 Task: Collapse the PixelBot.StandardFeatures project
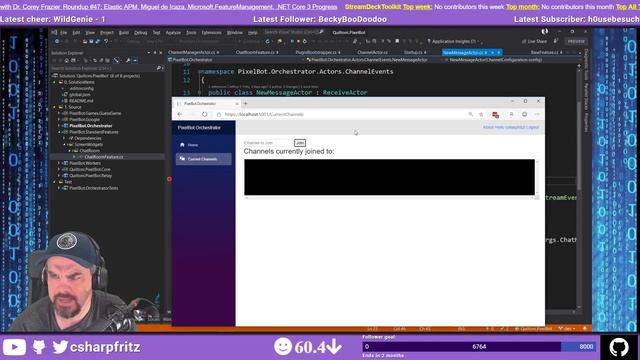59,132
